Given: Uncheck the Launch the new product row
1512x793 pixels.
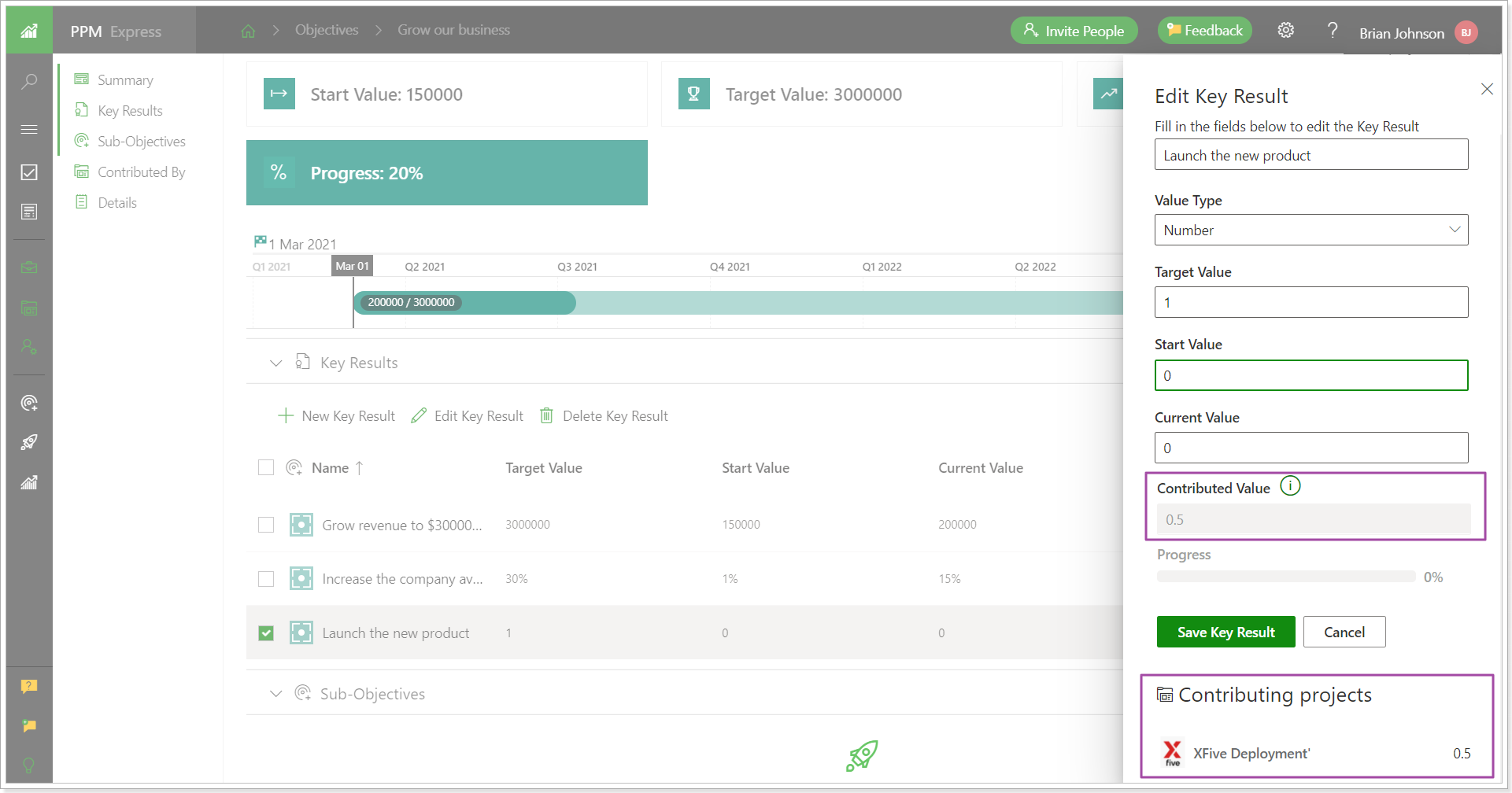Looking at the screenshot, I should click(x=266, y=633).
